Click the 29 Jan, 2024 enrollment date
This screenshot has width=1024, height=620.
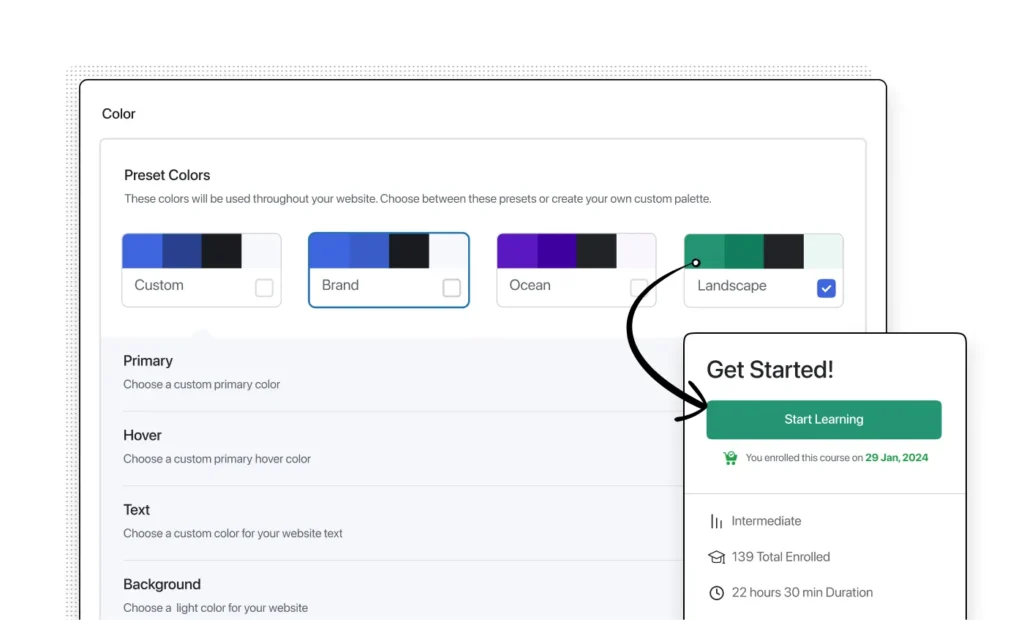(896, 458)
